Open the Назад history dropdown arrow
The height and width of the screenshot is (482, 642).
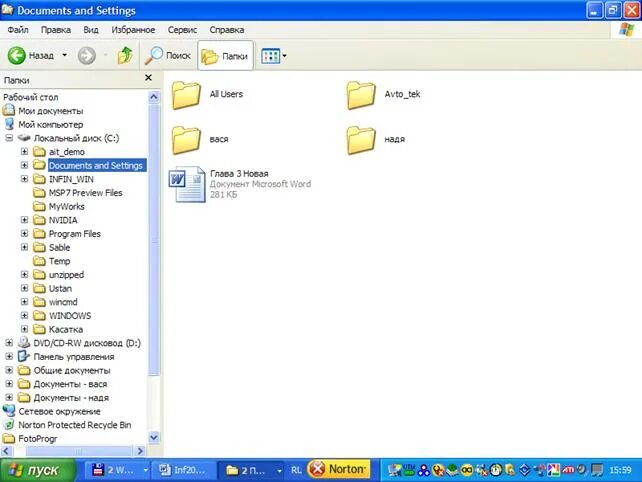pos(64,55)
